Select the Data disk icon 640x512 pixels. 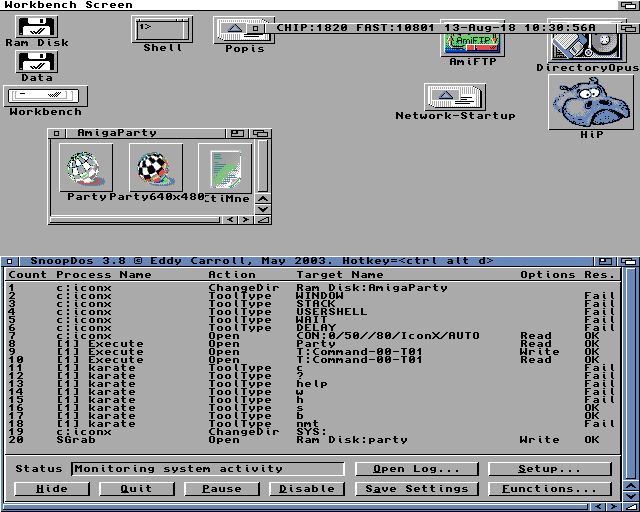tap(37, 62)
